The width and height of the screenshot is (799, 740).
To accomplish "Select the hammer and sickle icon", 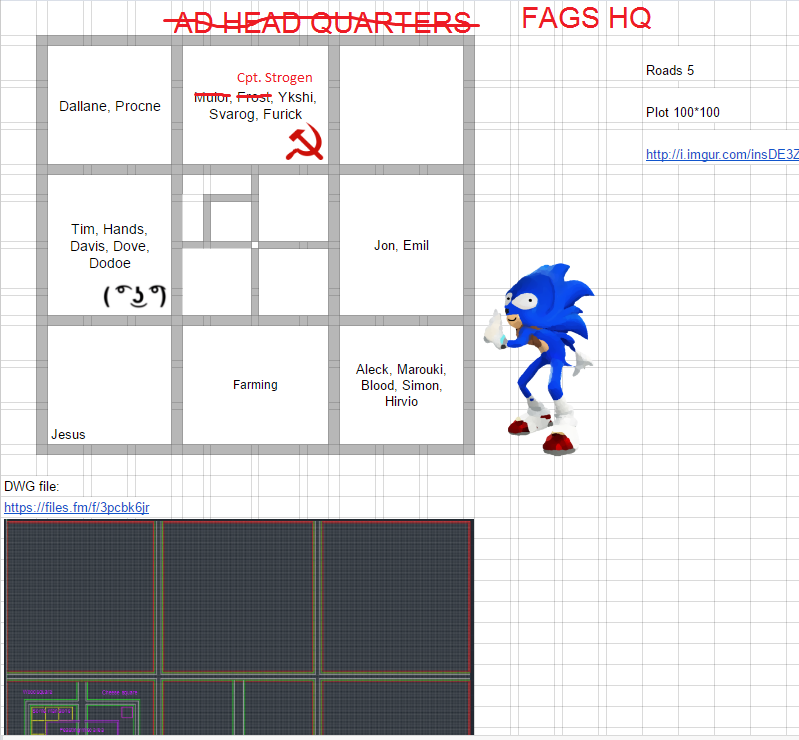I will (x=305, y=142).
